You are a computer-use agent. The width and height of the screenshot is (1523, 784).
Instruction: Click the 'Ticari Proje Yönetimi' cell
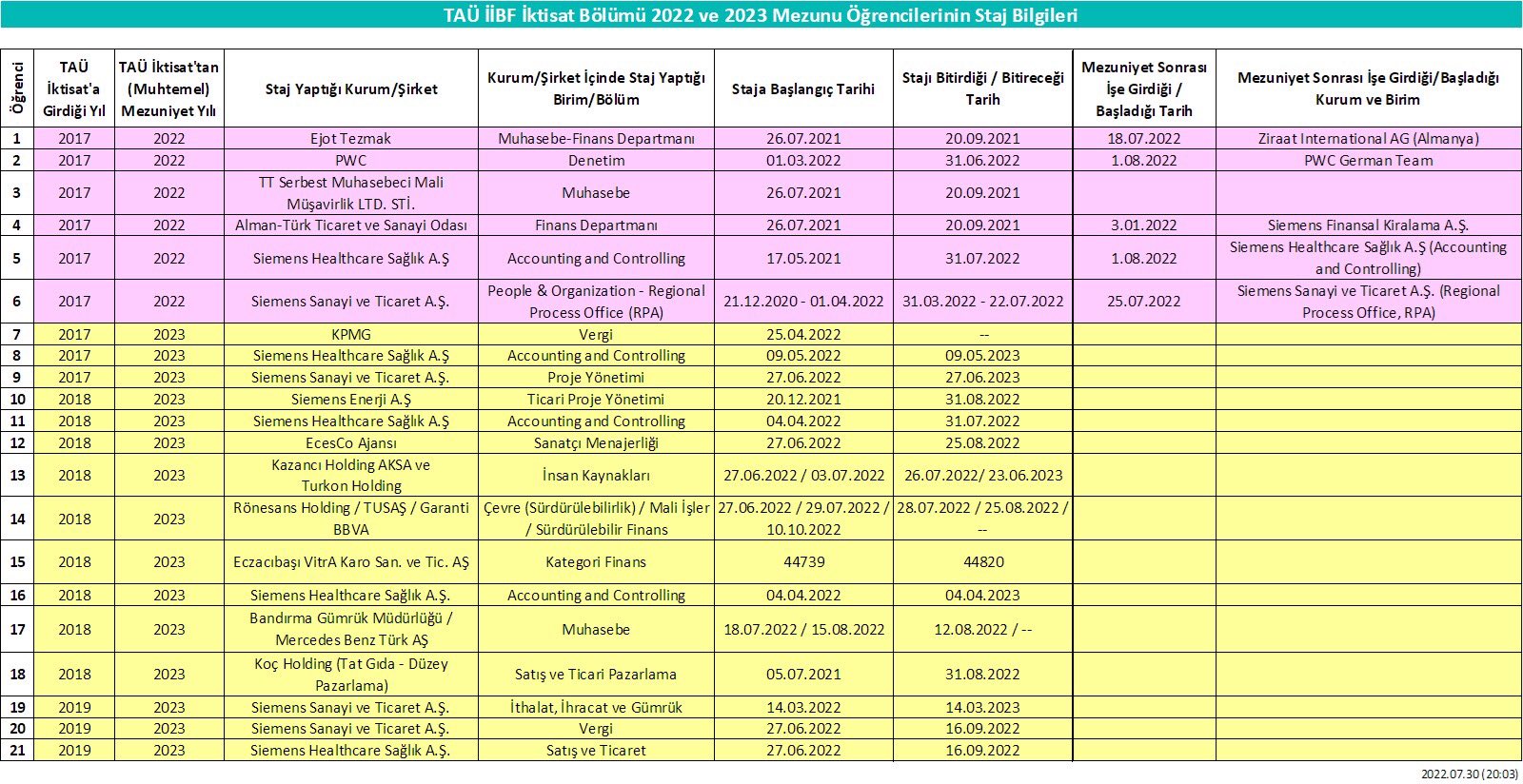(596, 399)
